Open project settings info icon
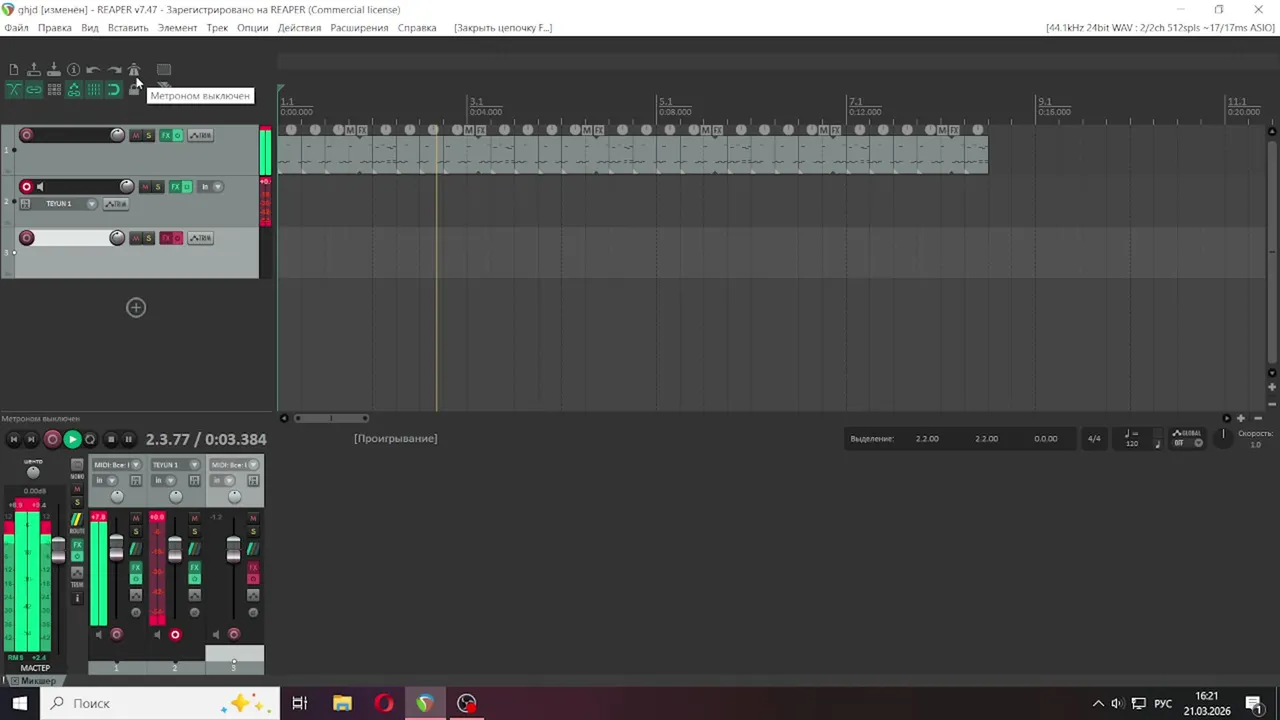Image resolution: width=1280 pixels, height=720 pixels. 73,70
